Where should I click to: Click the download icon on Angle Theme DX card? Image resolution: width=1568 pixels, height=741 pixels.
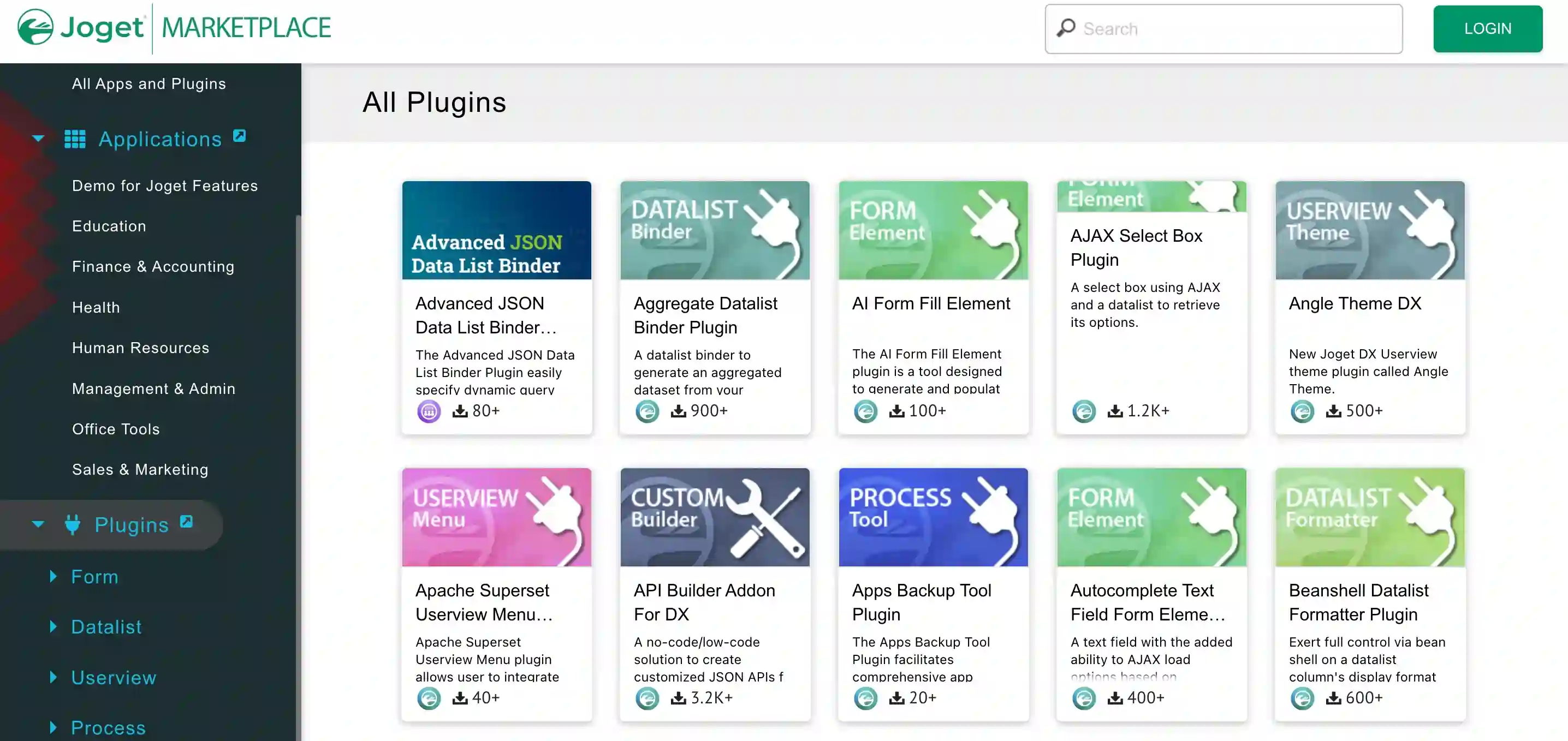[x=1334, y=411]
